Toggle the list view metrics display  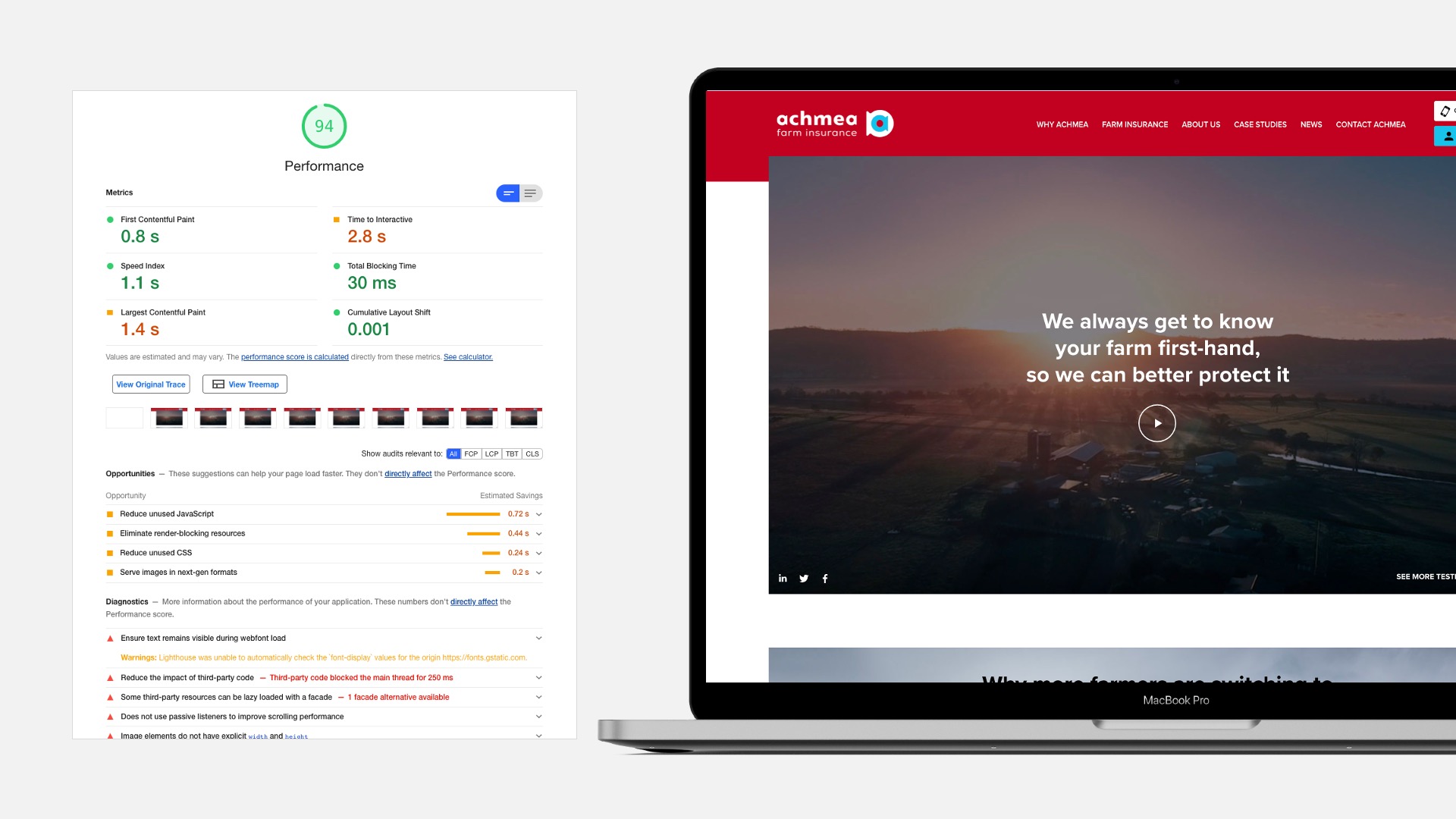click(x=530, y=193)
